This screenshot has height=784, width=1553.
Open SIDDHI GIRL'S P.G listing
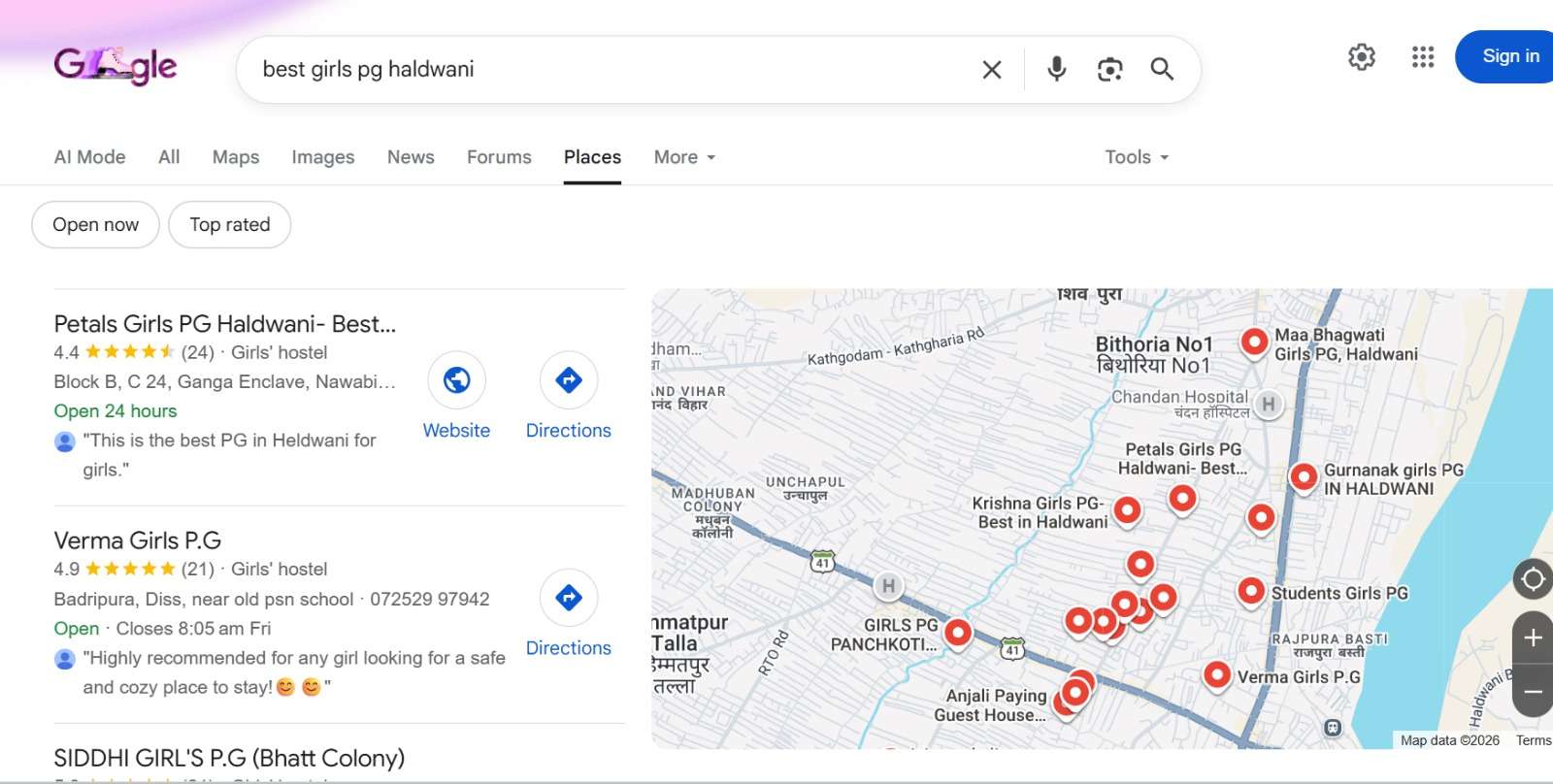point(229,758)
